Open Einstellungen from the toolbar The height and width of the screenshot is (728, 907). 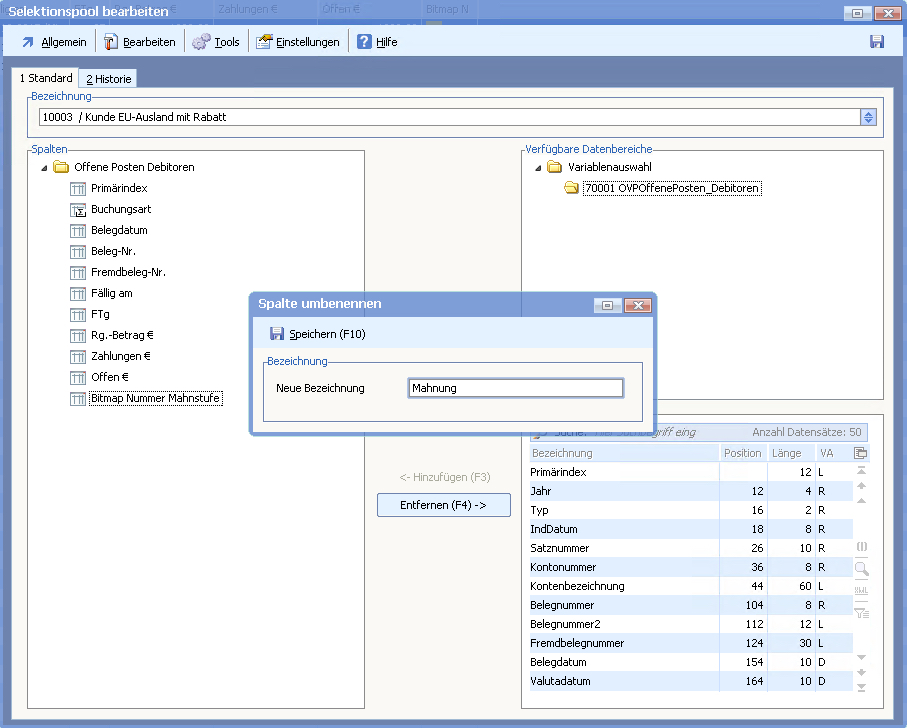click(x=298, y=42)
